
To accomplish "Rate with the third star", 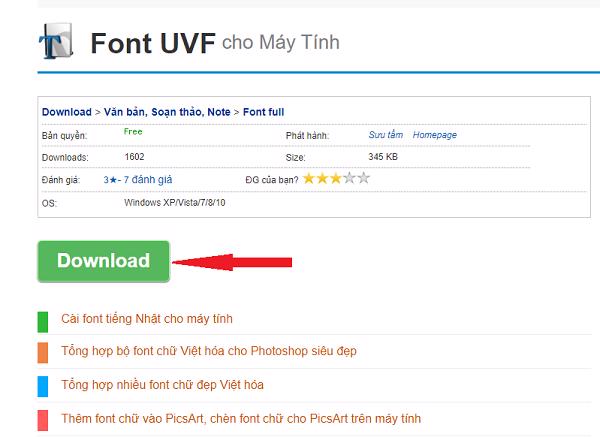I will [x=336, y=178].
